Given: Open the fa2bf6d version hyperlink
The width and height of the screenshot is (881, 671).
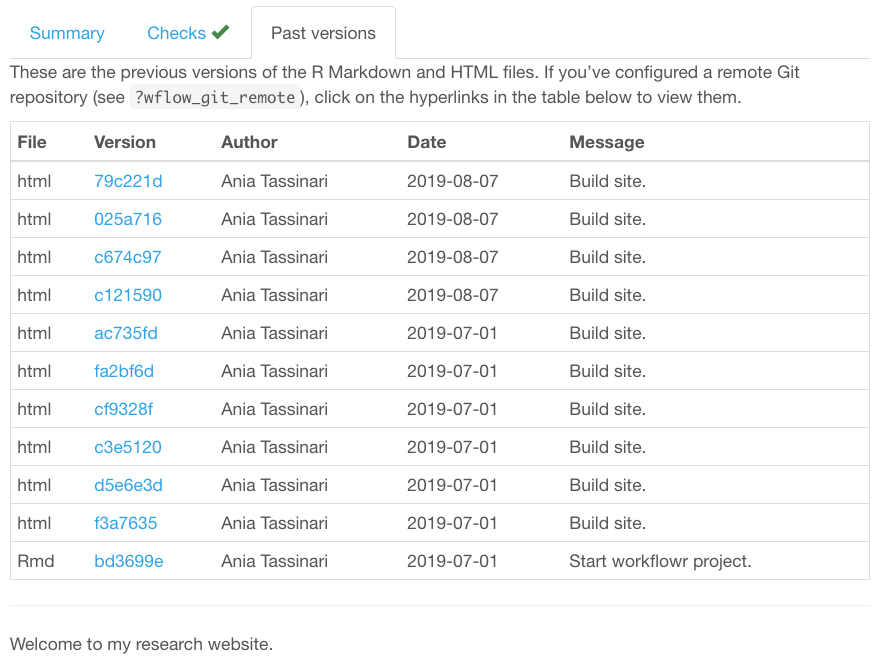Looking at the screenshot, I should [124, 371].
